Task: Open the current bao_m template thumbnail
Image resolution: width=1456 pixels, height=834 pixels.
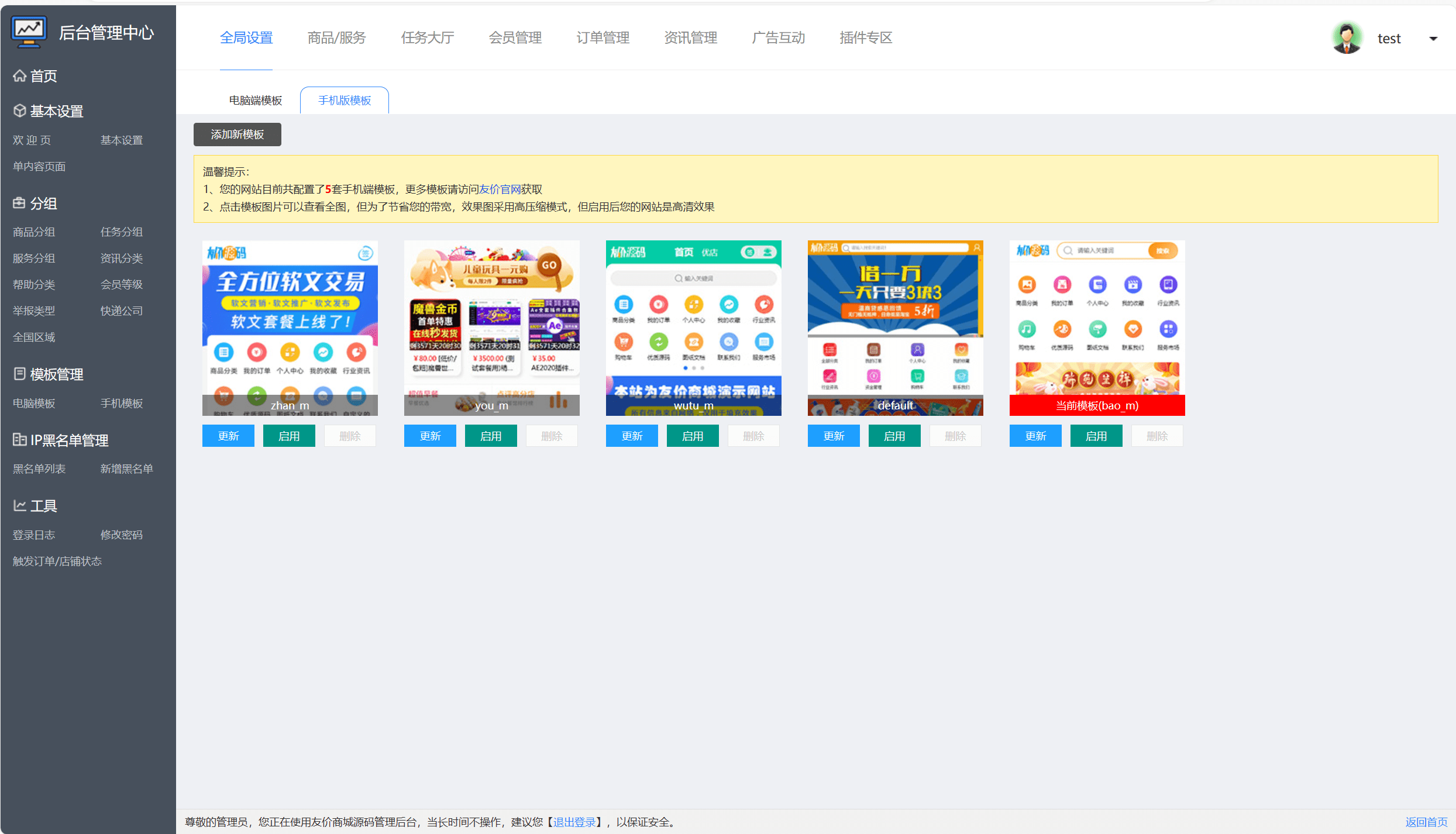Action: [x=1097, y=328]
